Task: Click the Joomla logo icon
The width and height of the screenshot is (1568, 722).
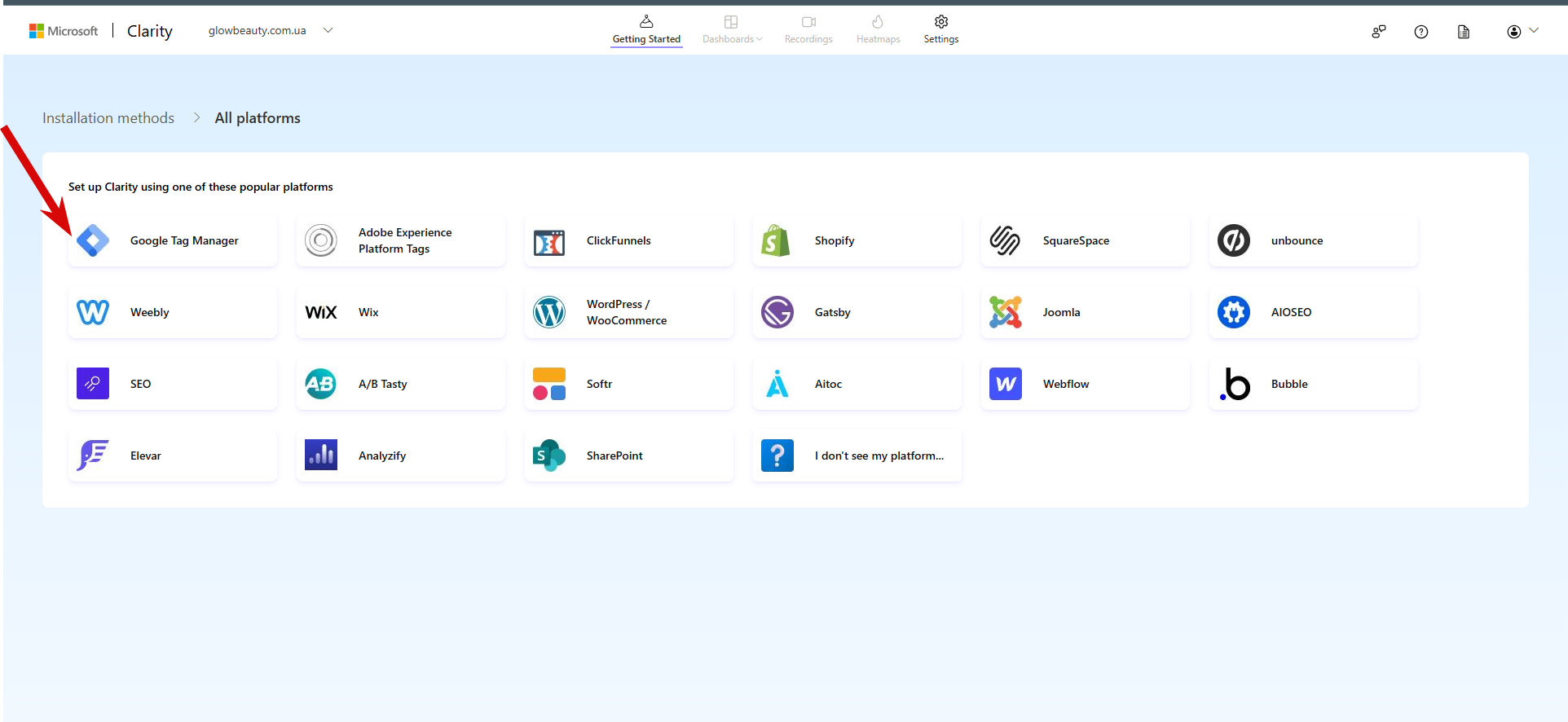Action: [1006, 312]
